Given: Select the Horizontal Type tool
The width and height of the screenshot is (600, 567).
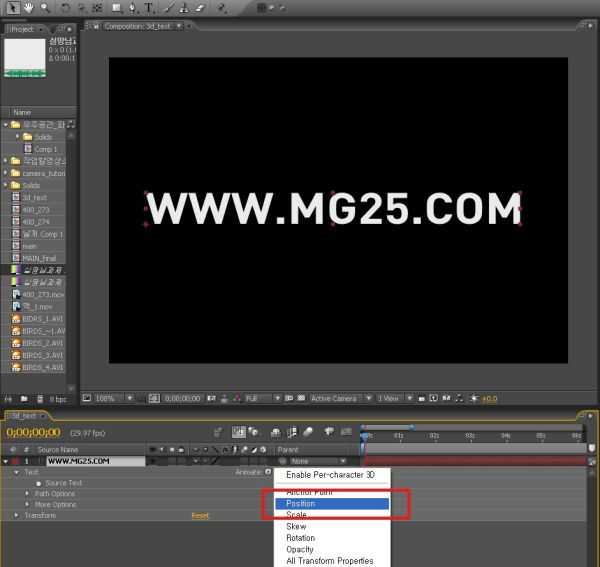Looking at the screenshot, I should click(149, 8).
